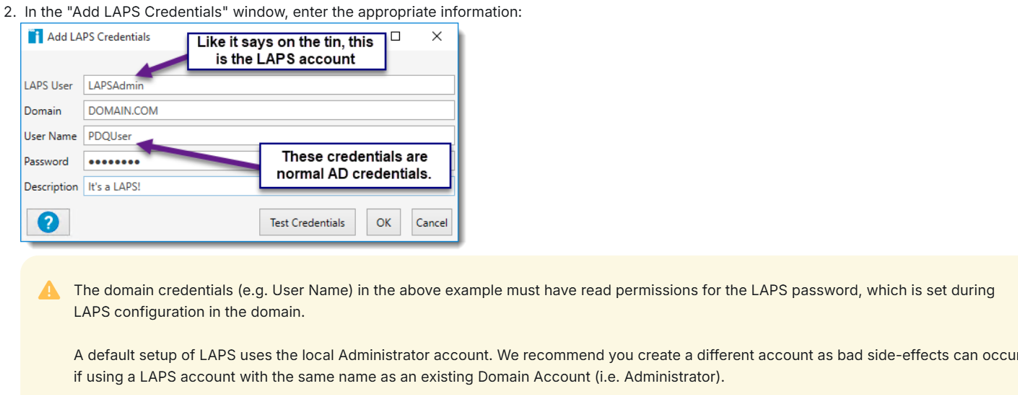This screenshot has width=1018, height=395.
Task: Click the Password label text
Action: click(46, 161)
